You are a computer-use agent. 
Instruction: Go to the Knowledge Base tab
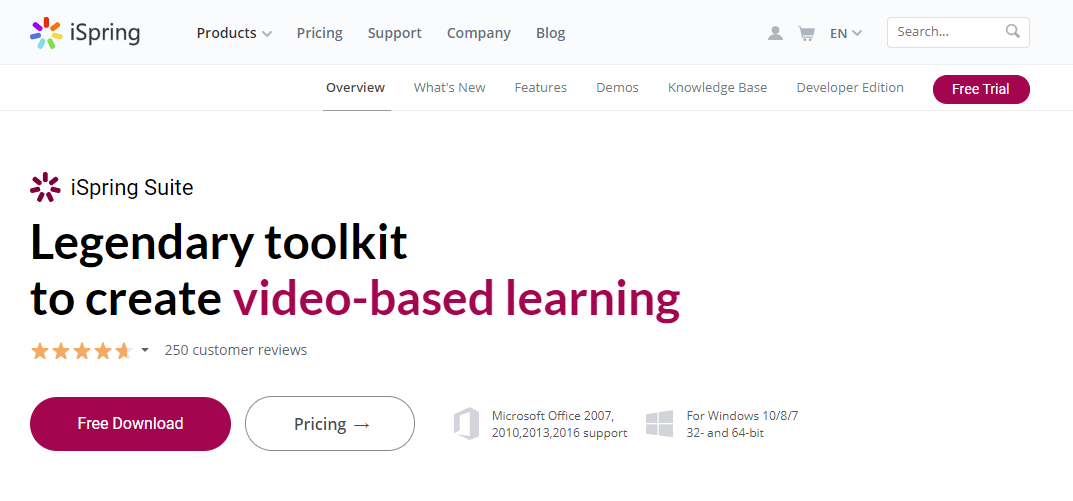click(x=717, y=88)
